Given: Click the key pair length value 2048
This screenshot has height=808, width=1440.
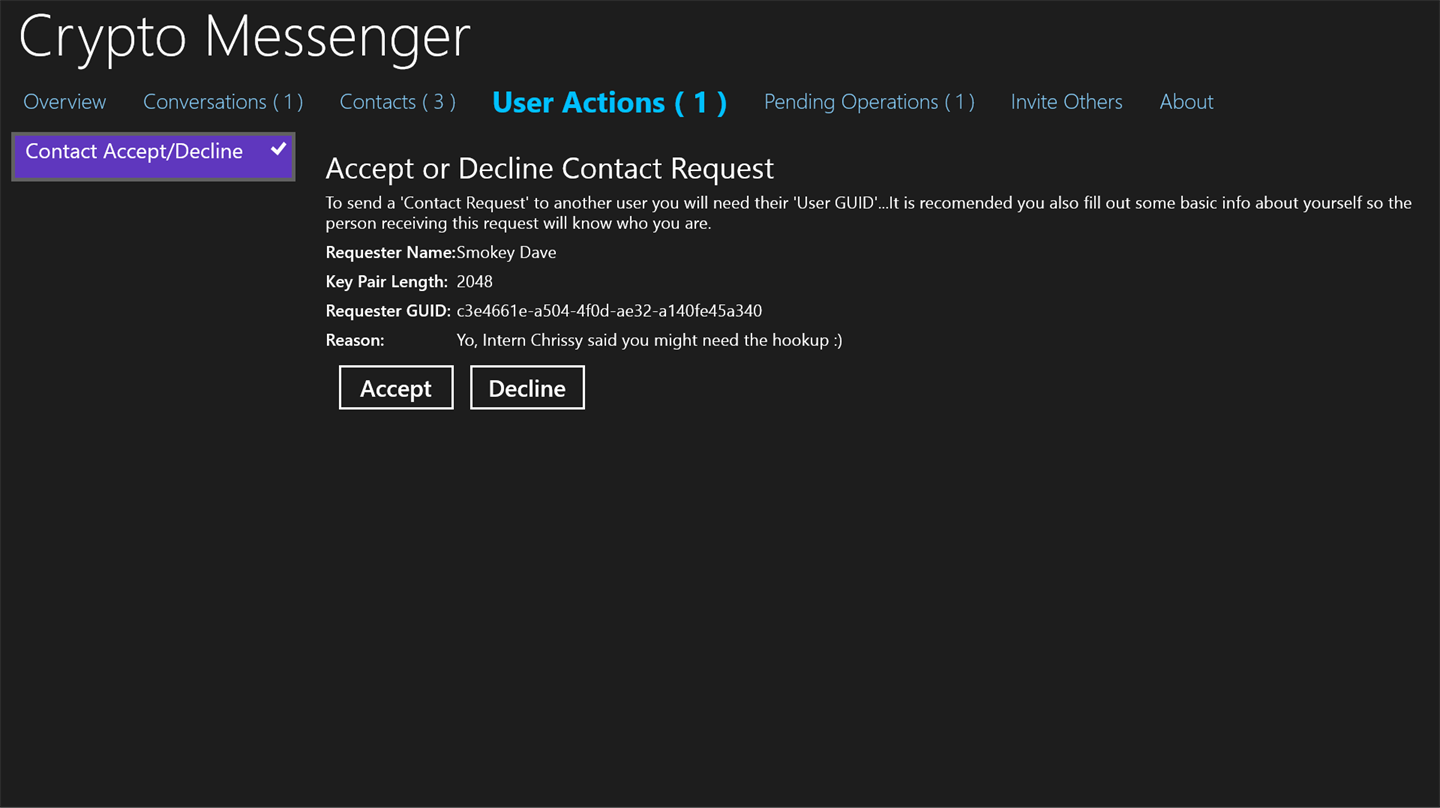Looking at the screenshot, I should coord(474,282).
